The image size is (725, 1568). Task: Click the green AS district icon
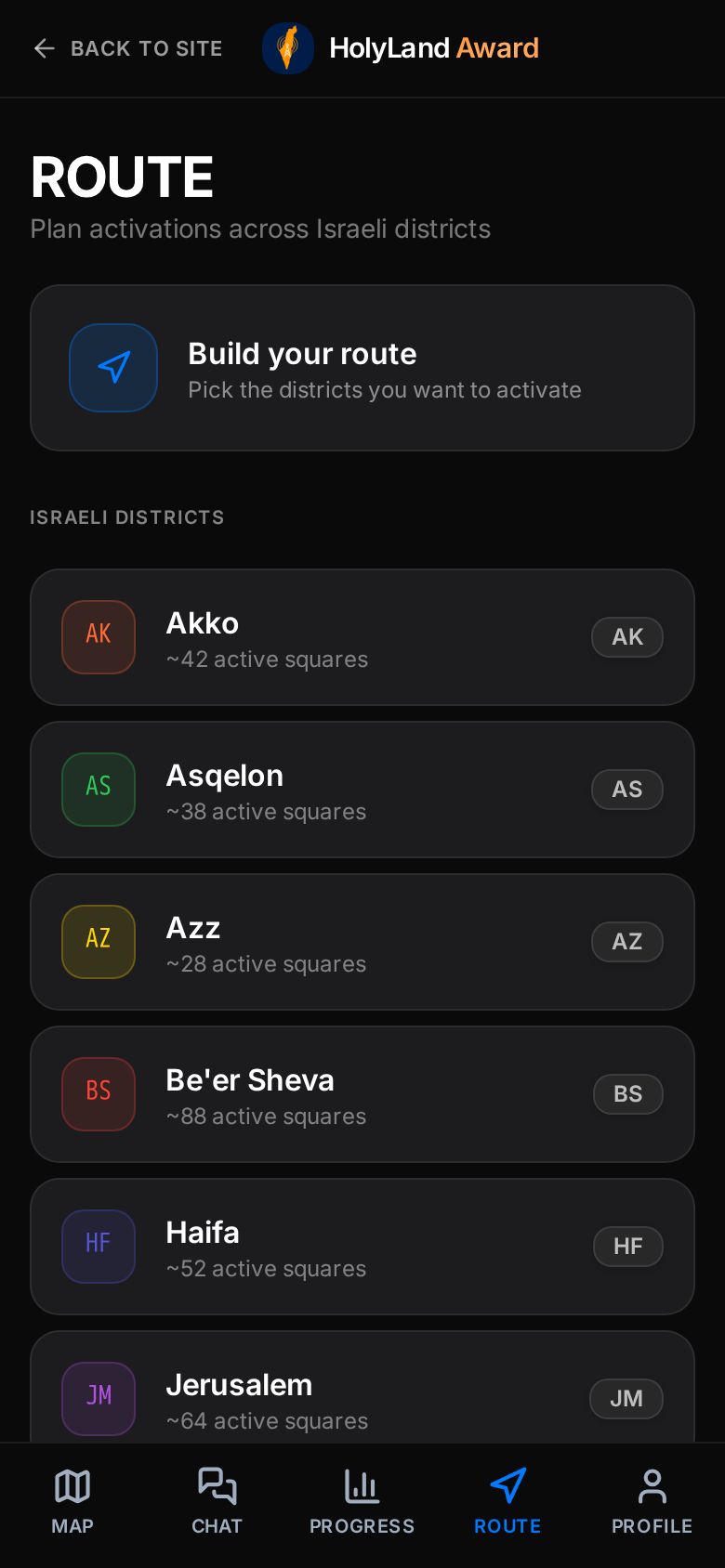[x=99, y=790]
